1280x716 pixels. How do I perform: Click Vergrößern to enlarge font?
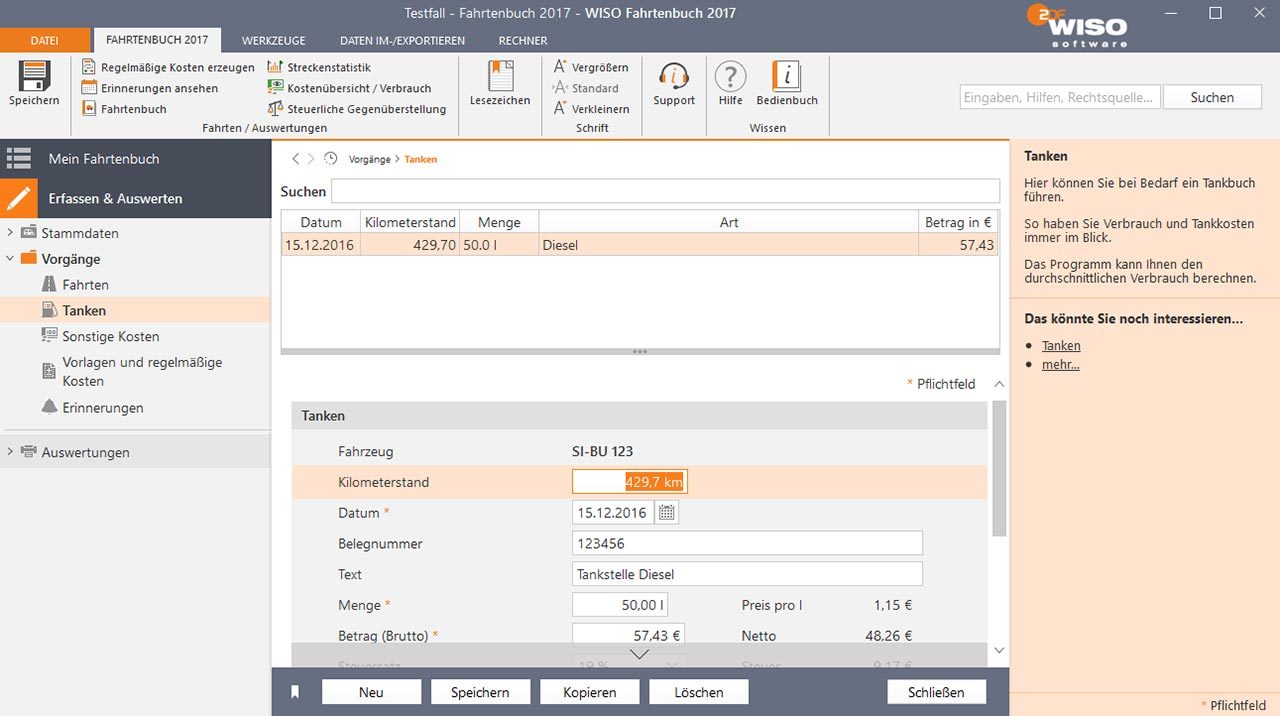(x=599, y=67)
